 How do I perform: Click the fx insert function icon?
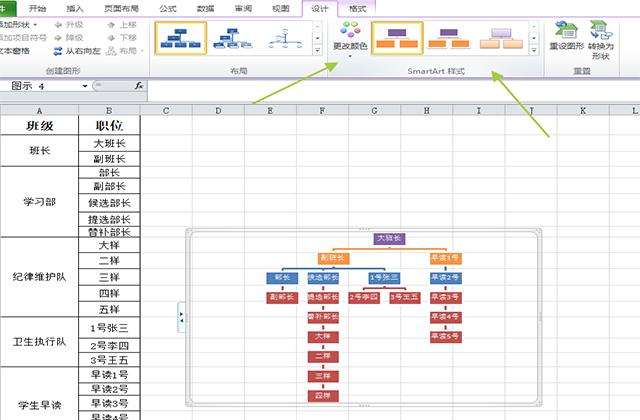coord(139,86)
